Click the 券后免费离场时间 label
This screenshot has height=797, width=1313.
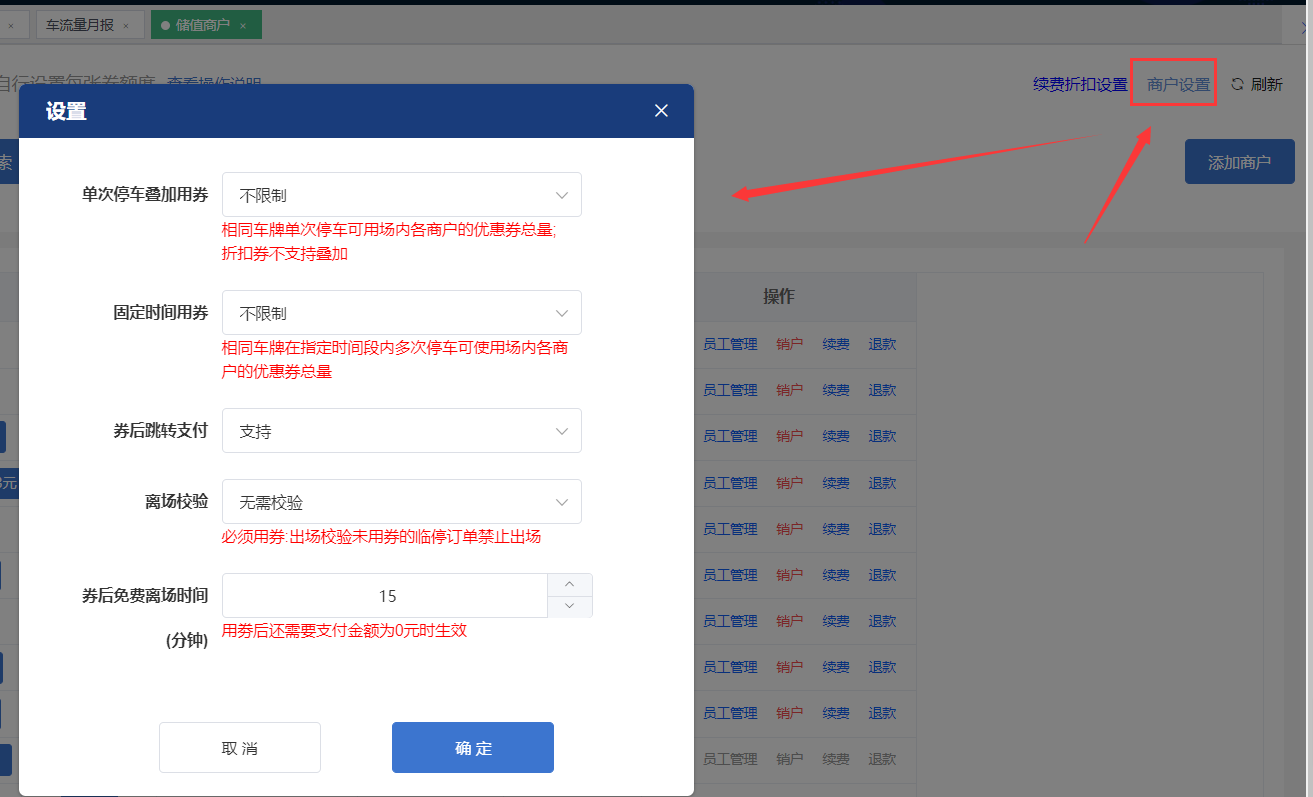coord(145,596)
